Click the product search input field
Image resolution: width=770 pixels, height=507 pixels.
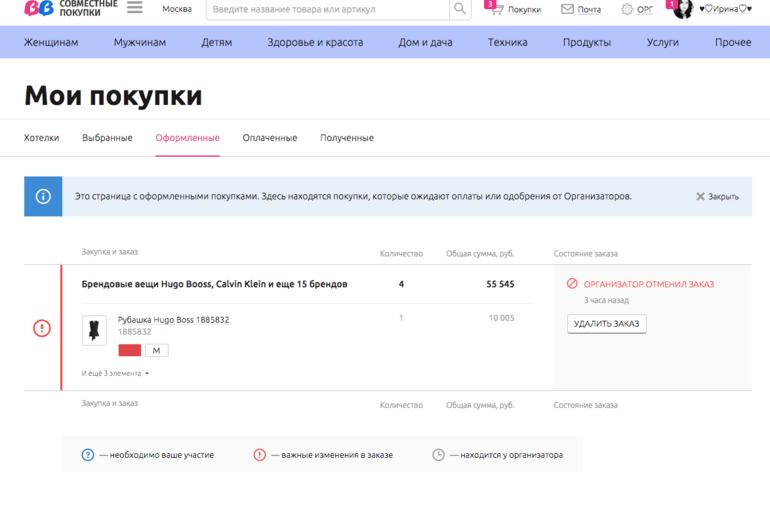tap(327, 9)
